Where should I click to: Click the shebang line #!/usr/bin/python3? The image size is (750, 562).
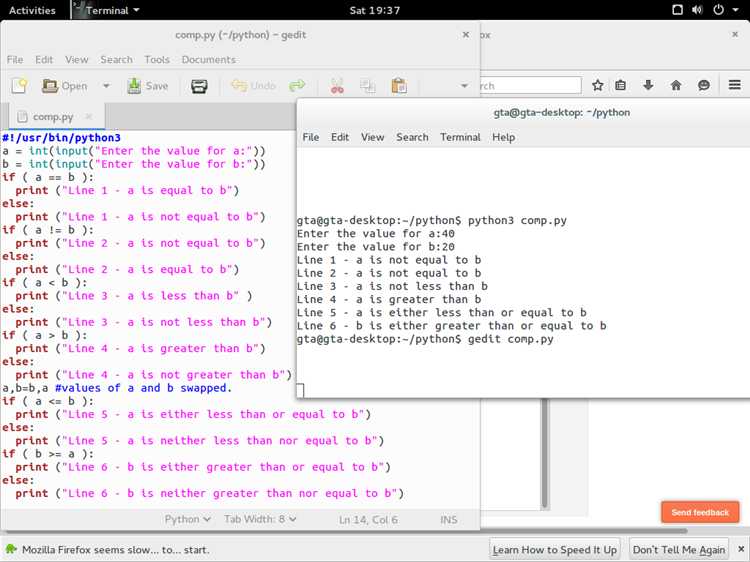point(61,138)
